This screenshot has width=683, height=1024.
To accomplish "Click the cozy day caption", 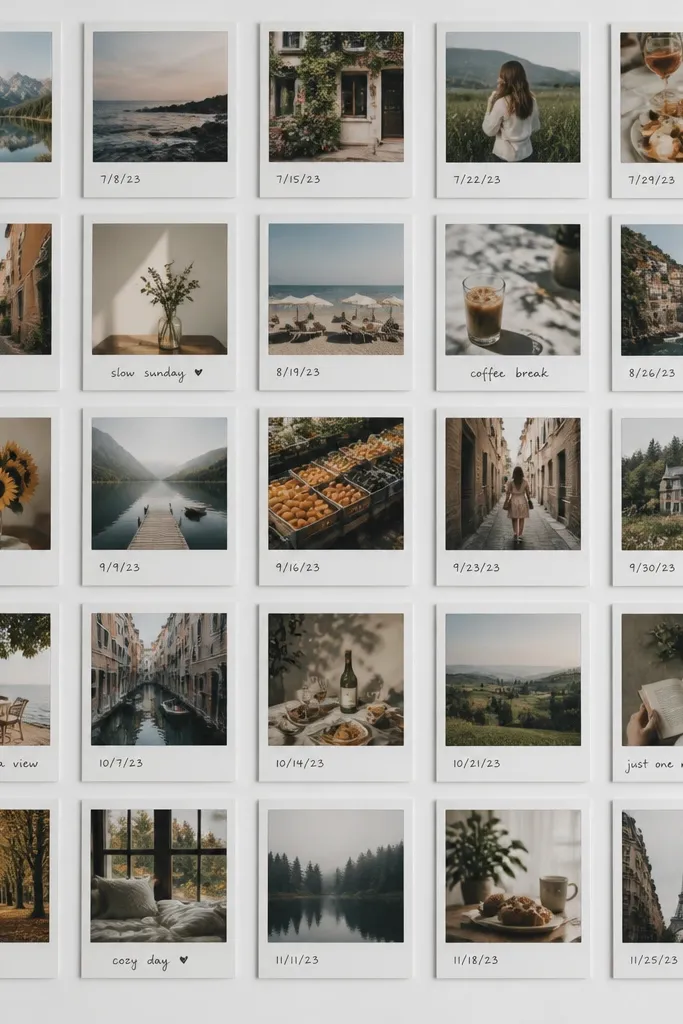I will (x=140, y=961).
